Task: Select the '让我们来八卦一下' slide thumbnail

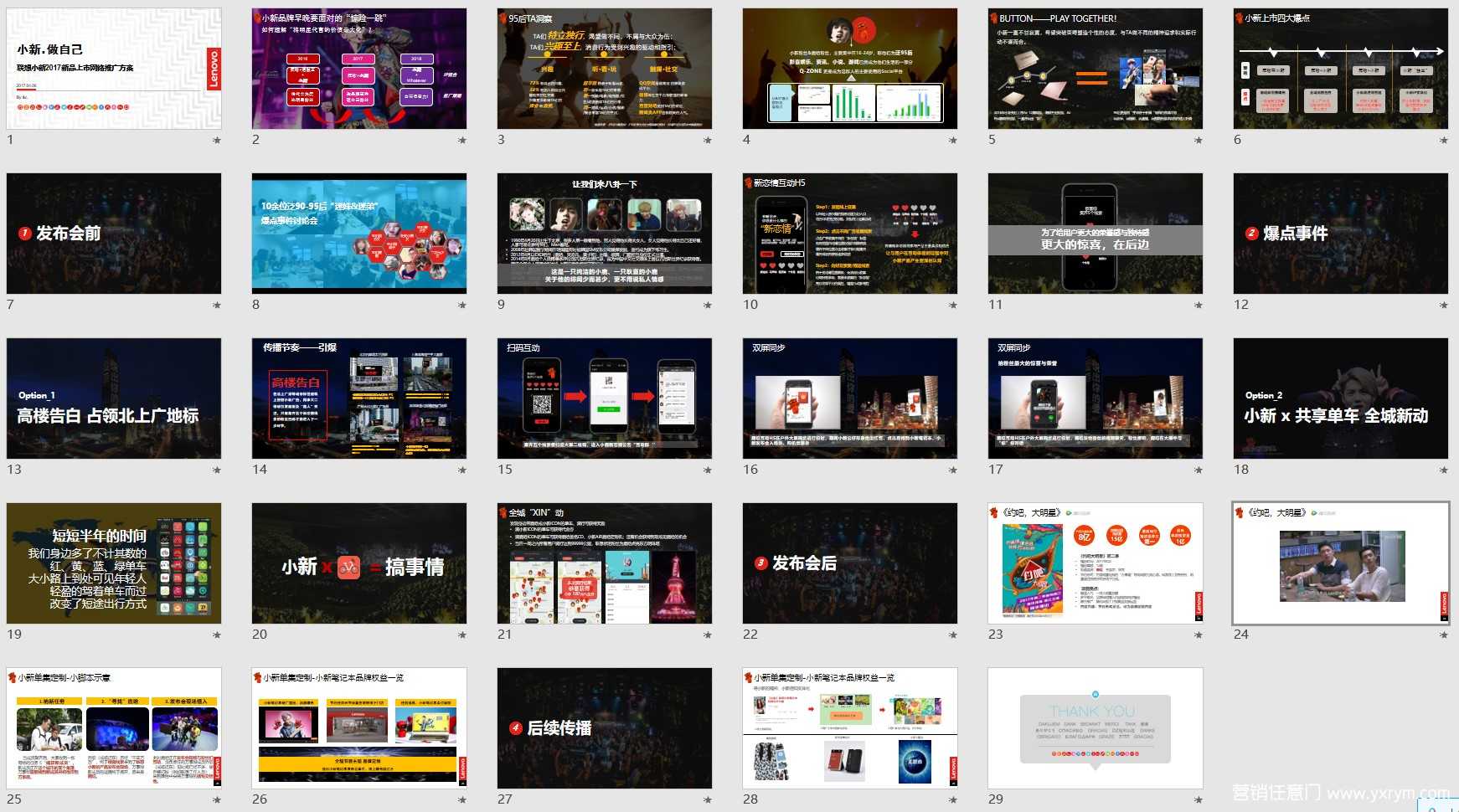Action: tap(605, 234)
